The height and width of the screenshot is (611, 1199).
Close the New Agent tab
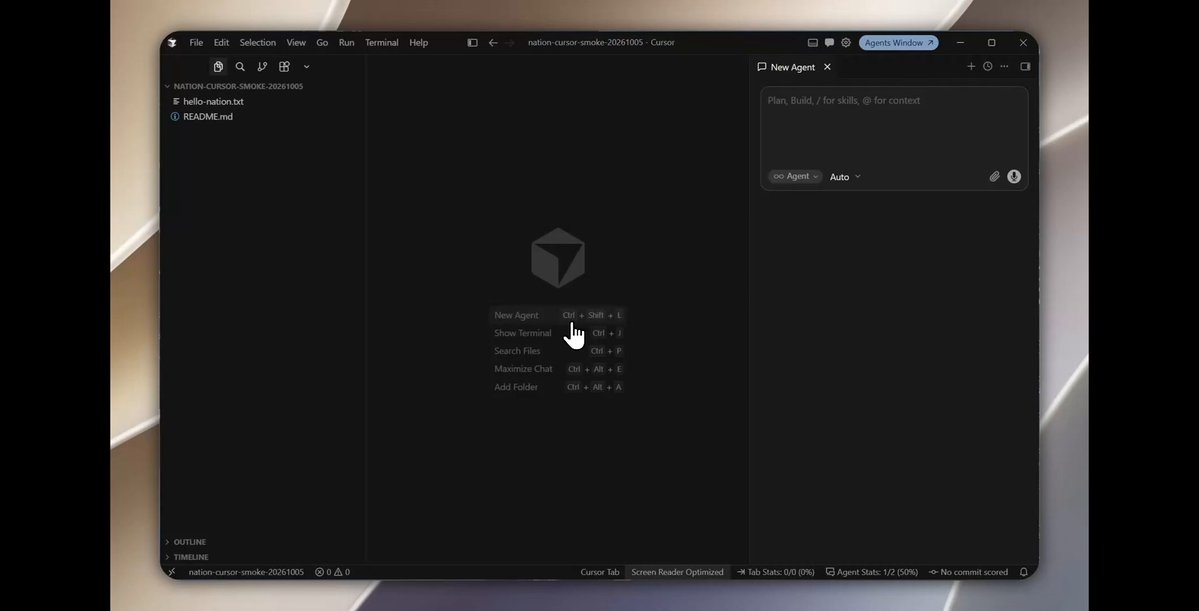click(827, 67)
